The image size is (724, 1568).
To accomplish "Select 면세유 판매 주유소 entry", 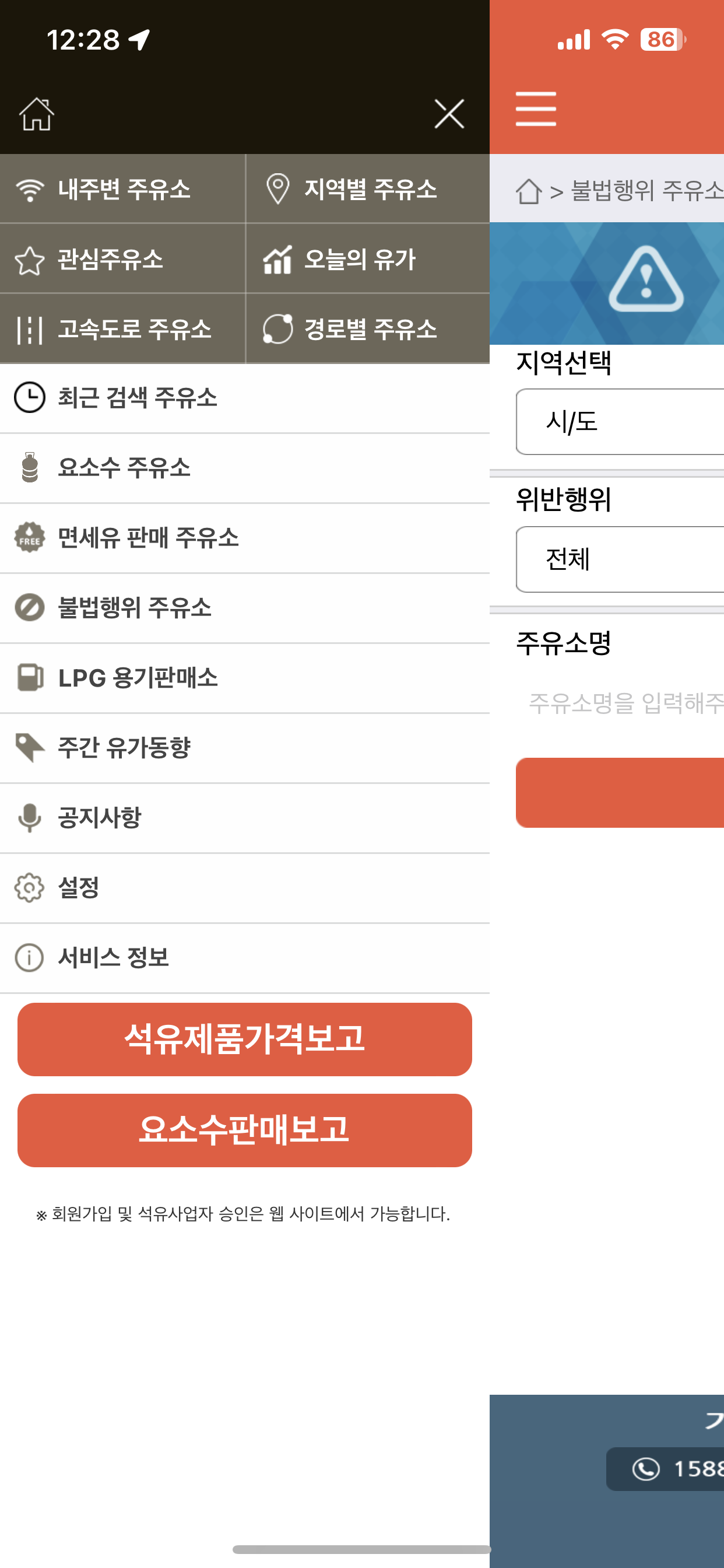I will coord(245,538).
